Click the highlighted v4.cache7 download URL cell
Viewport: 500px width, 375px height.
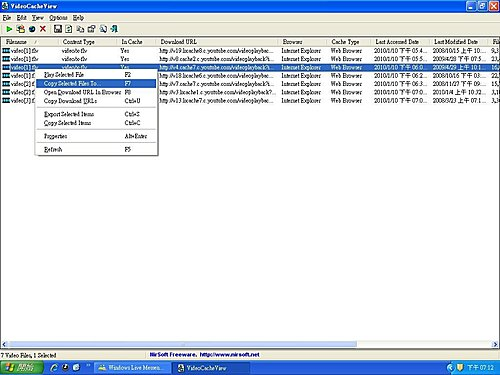(216, 67)
